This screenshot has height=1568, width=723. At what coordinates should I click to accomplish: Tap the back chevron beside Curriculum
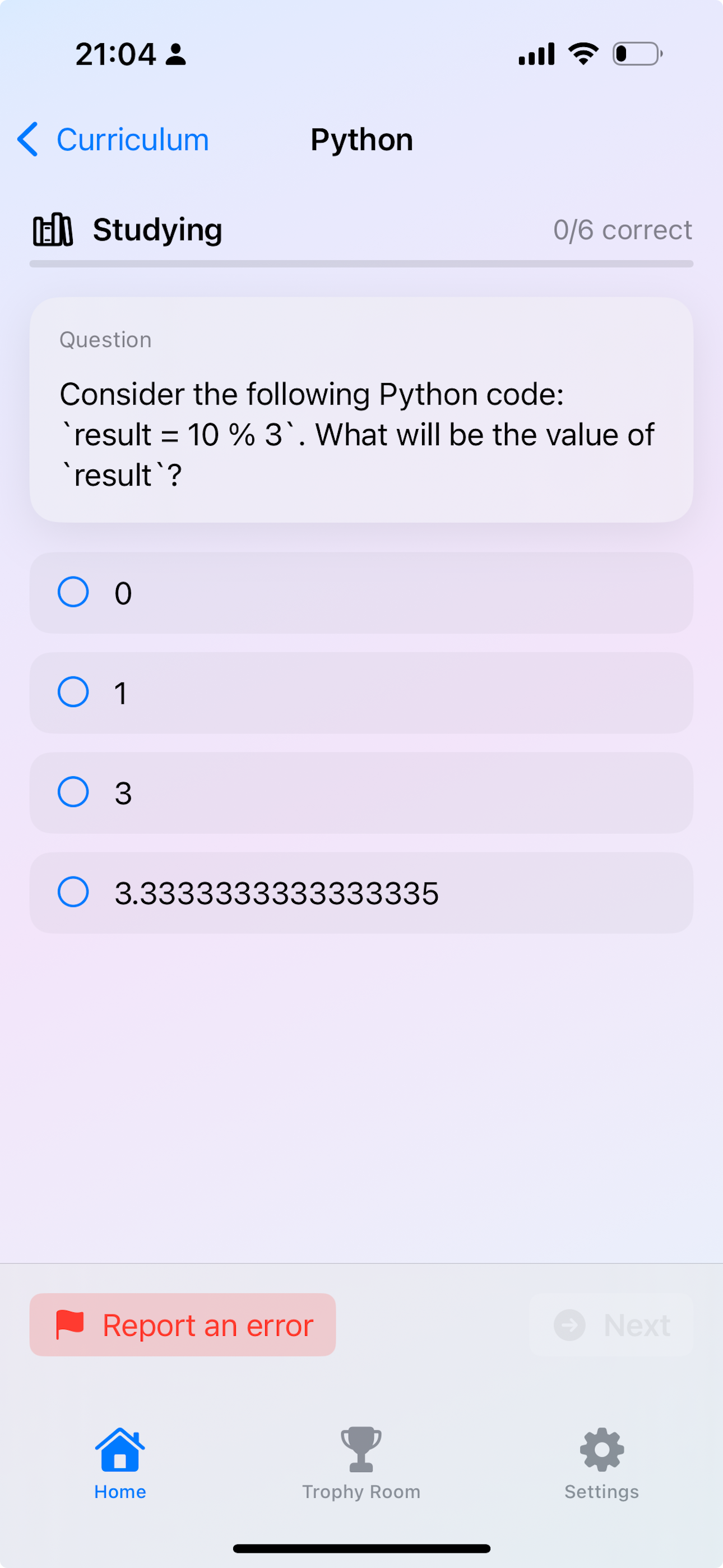[28, 140]
